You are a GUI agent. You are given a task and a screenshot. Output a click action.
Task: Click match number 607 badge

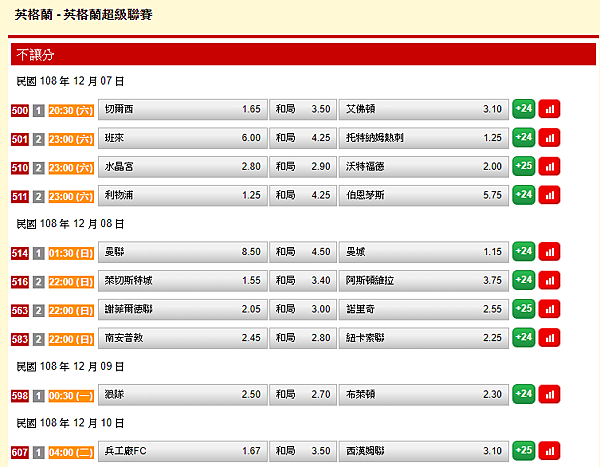point(20,453)
